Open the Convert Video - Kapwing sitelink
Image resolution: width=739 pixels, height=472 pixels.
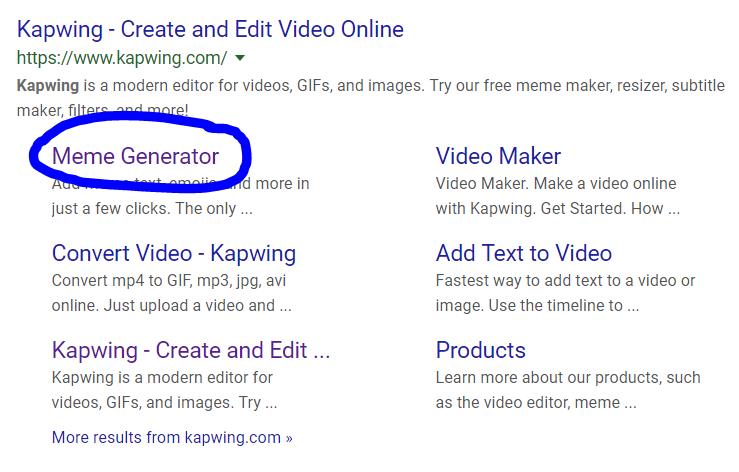[174, 254]
